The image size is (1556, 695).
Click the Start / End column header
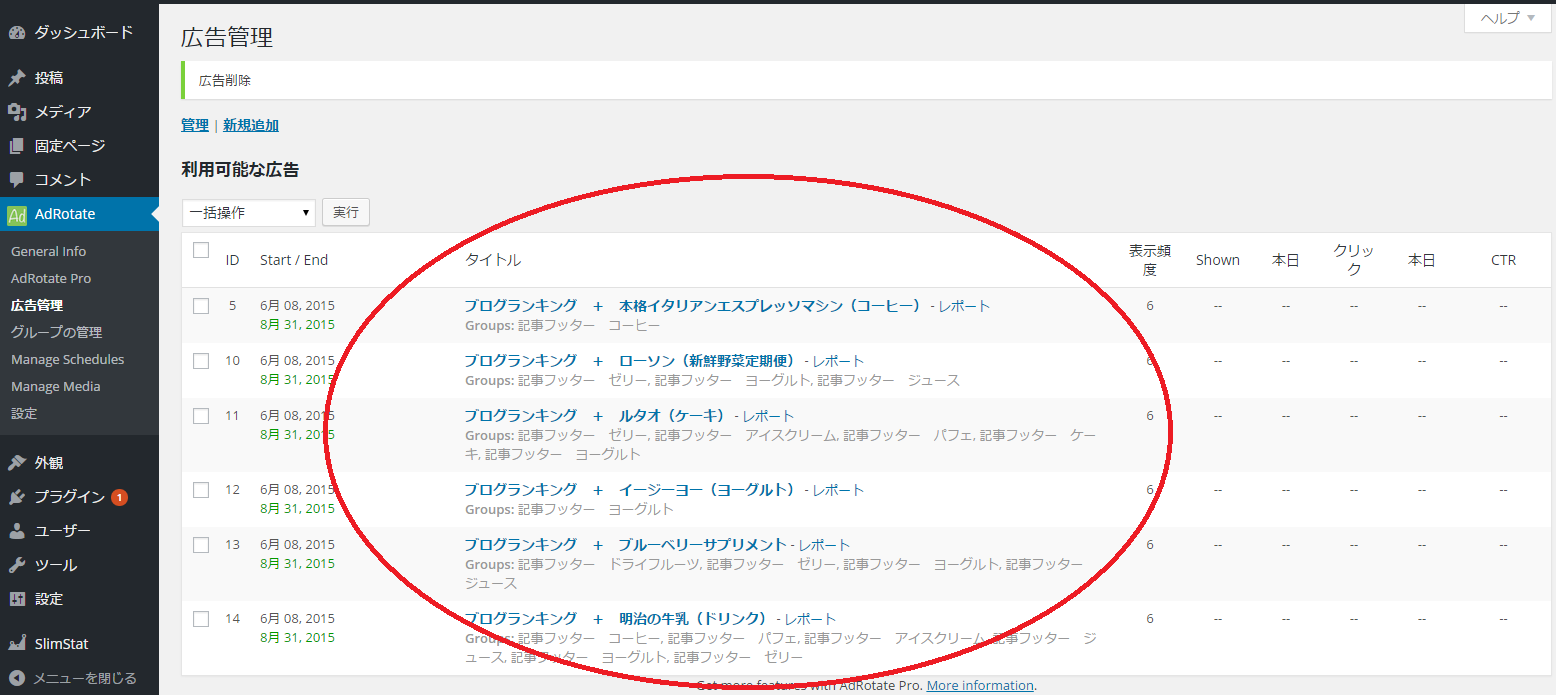(294, 260)
